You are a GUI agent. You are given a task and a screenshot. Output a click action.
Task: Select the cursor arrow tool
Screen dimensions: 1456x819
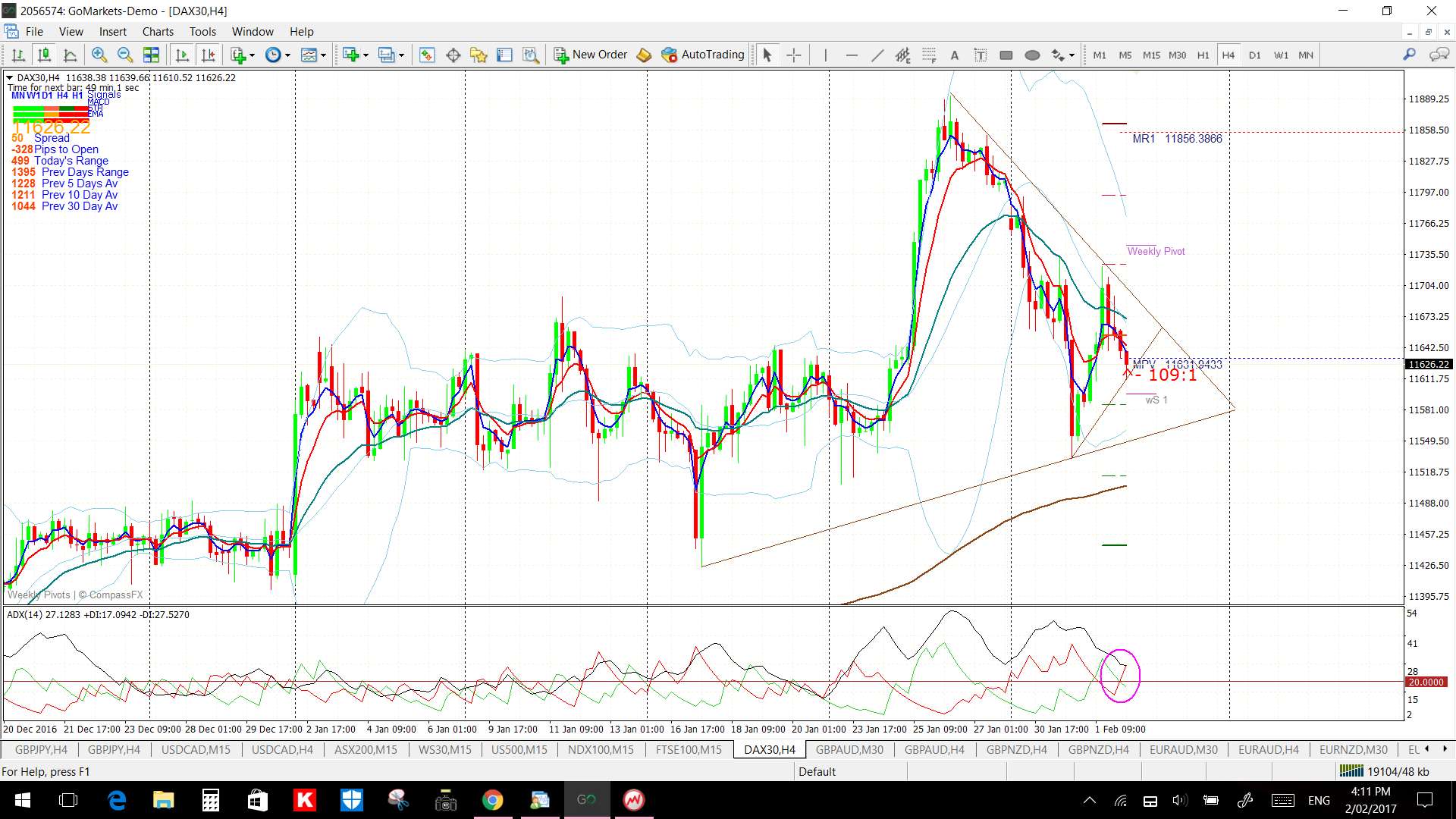click(767, 55)
